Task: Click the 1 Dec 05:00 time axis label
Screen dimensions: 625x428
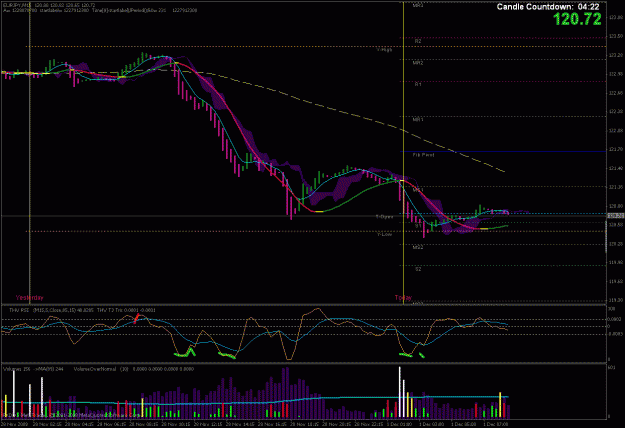Action: tap(464, 425)
